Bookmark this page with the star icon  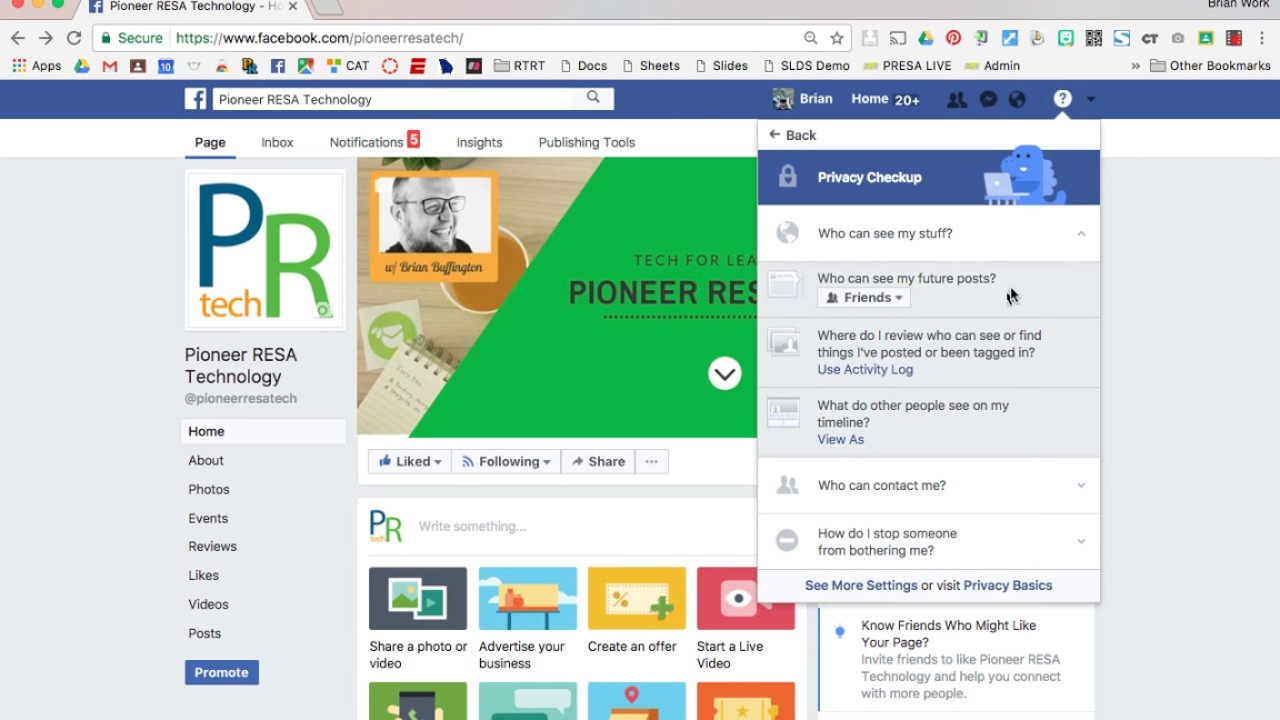coord(837,38)
